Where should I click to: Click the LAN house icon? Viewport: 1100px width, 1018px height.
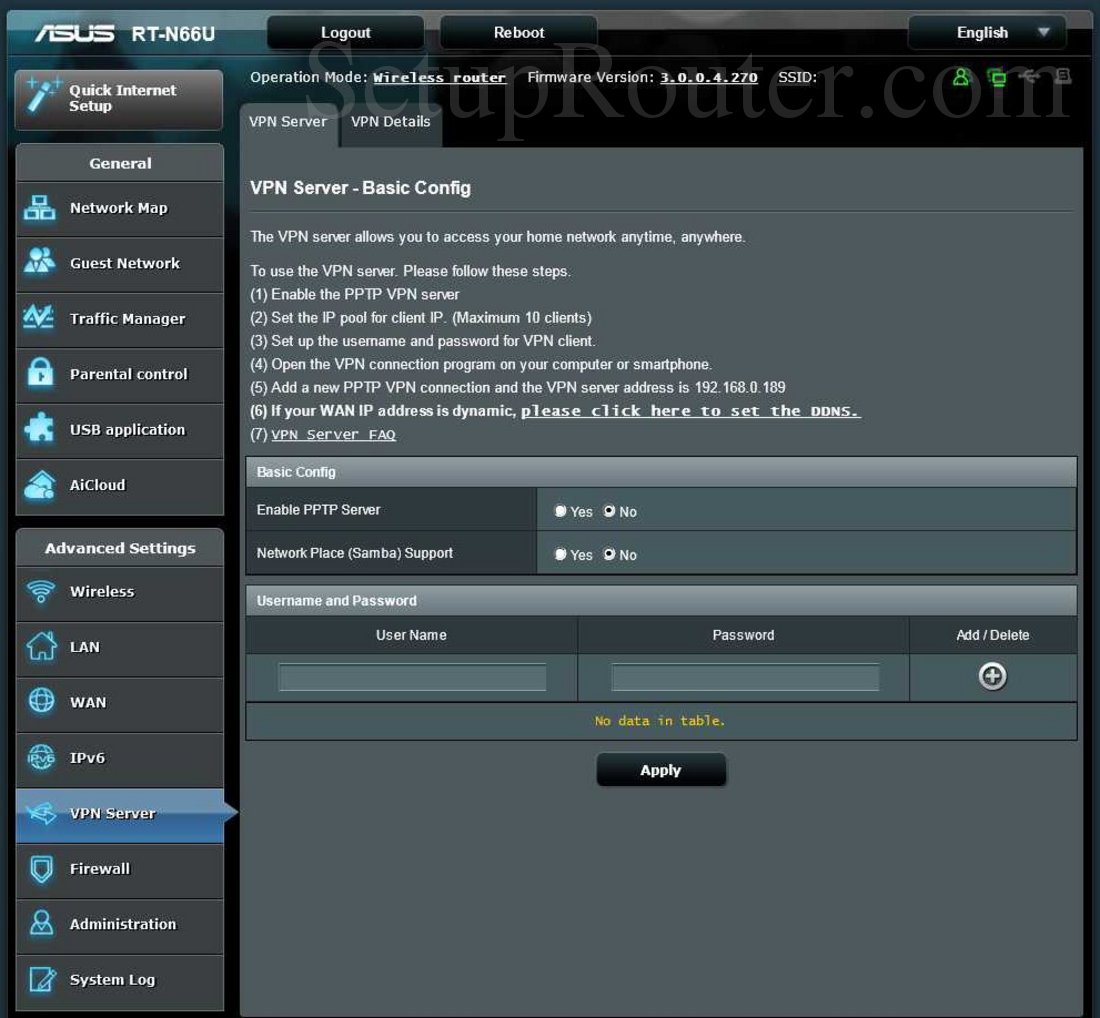(x=41, y=645)
